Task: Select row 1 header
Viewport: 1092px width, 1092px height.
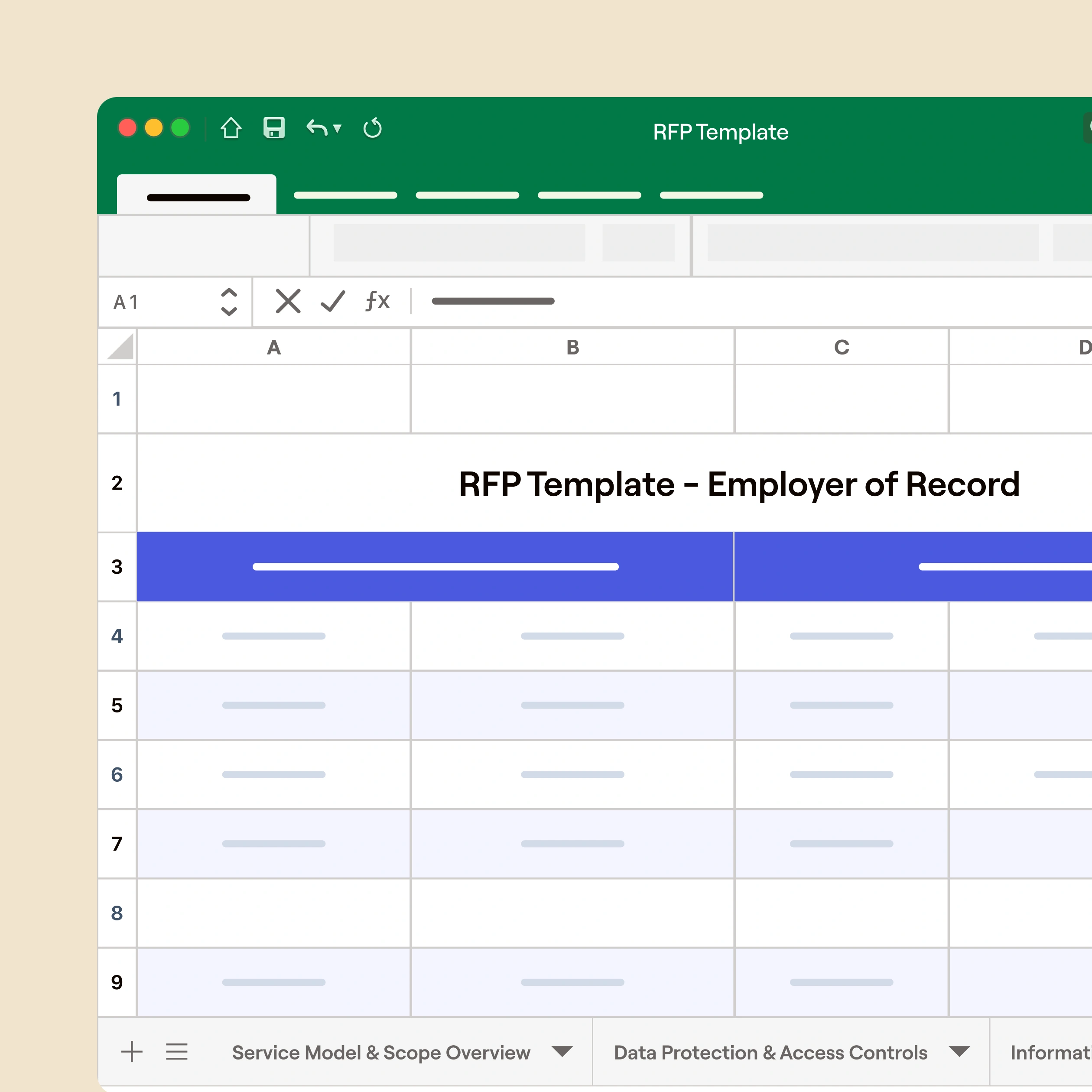Action: [117, 399]
